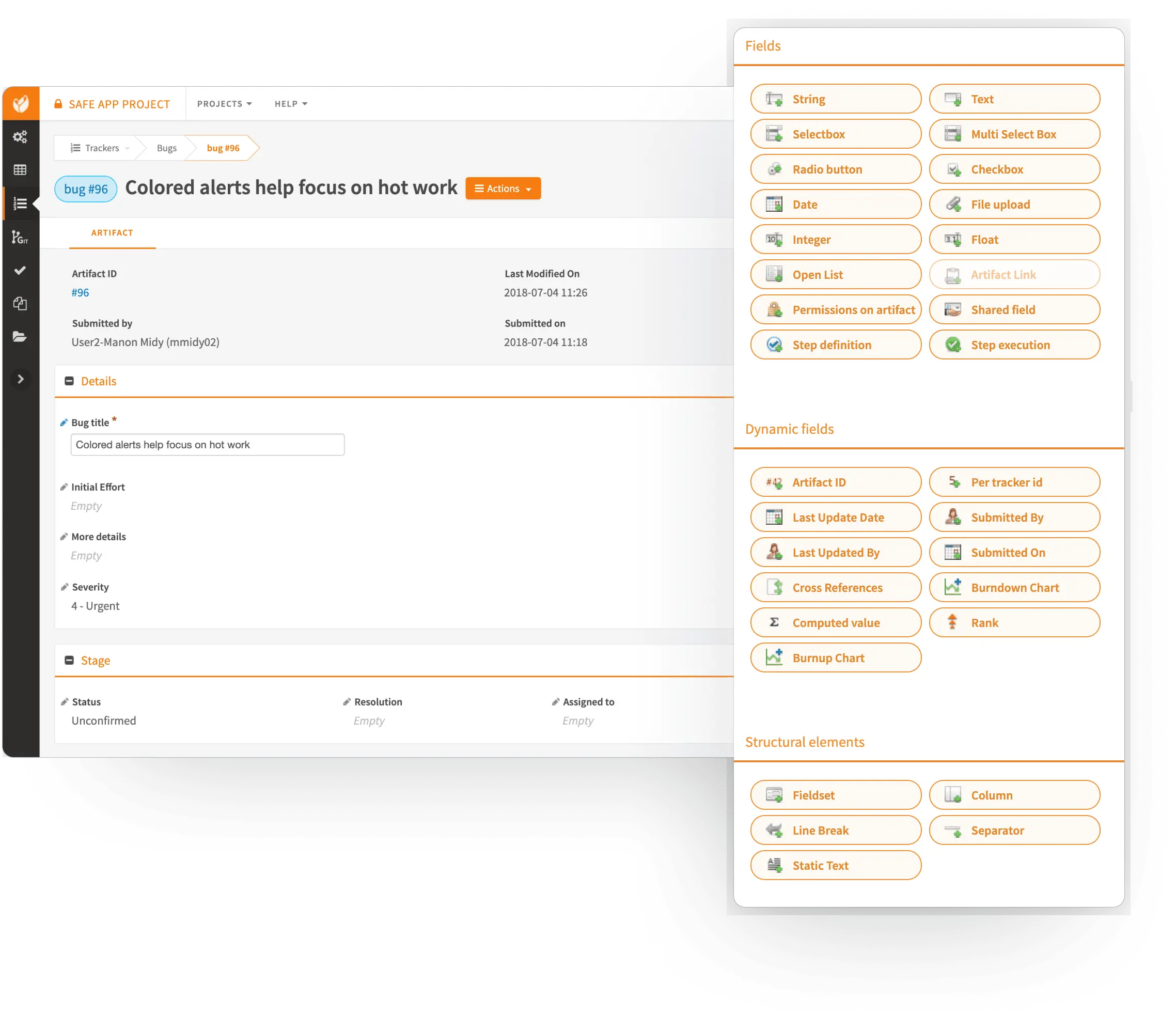Add the Submitted On dynamic field
The width and height of the screenshot is (1176, 1019).
tap(1014, 553)
